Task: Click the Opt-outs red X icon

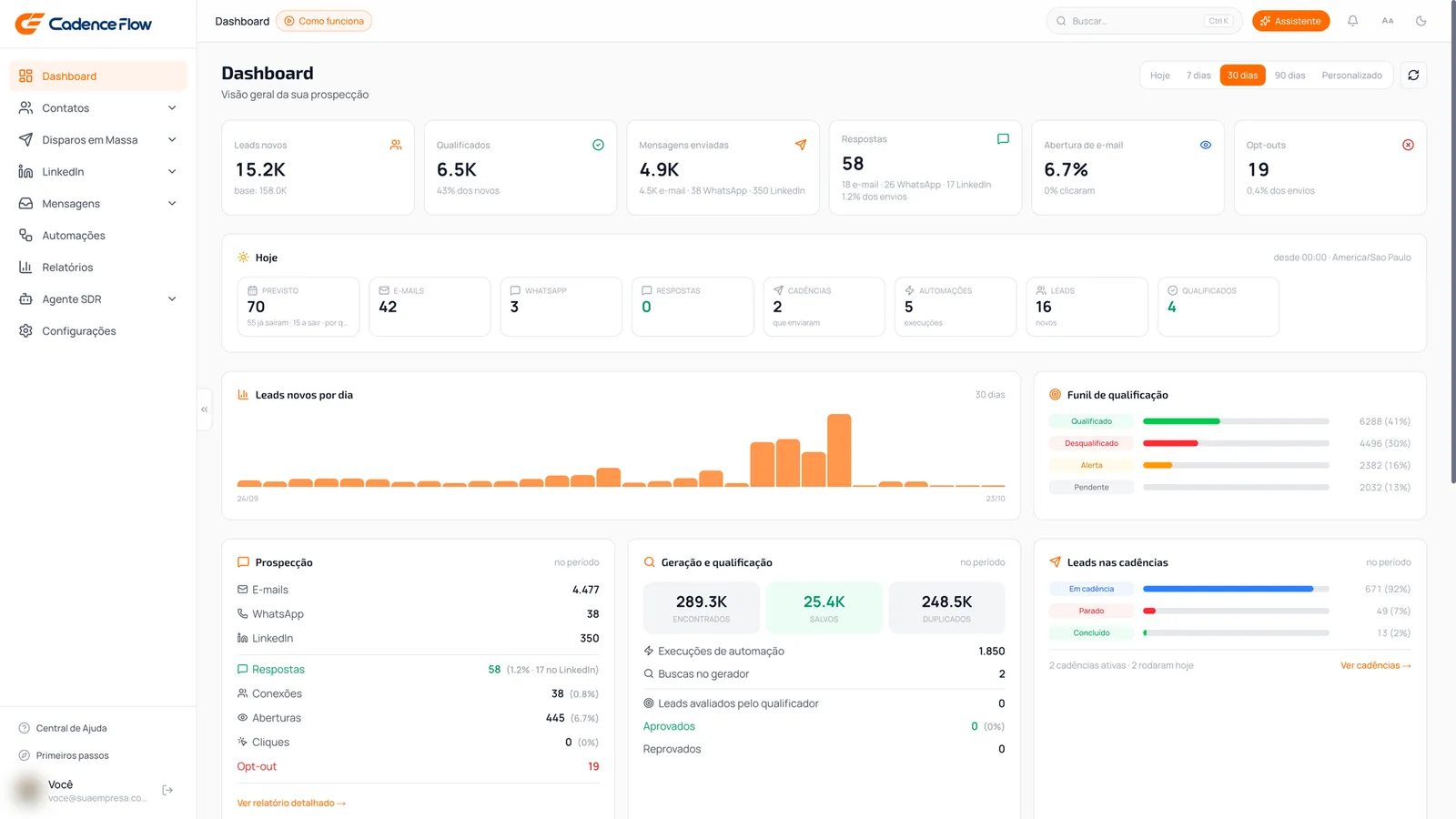Action: (1408, 145)
